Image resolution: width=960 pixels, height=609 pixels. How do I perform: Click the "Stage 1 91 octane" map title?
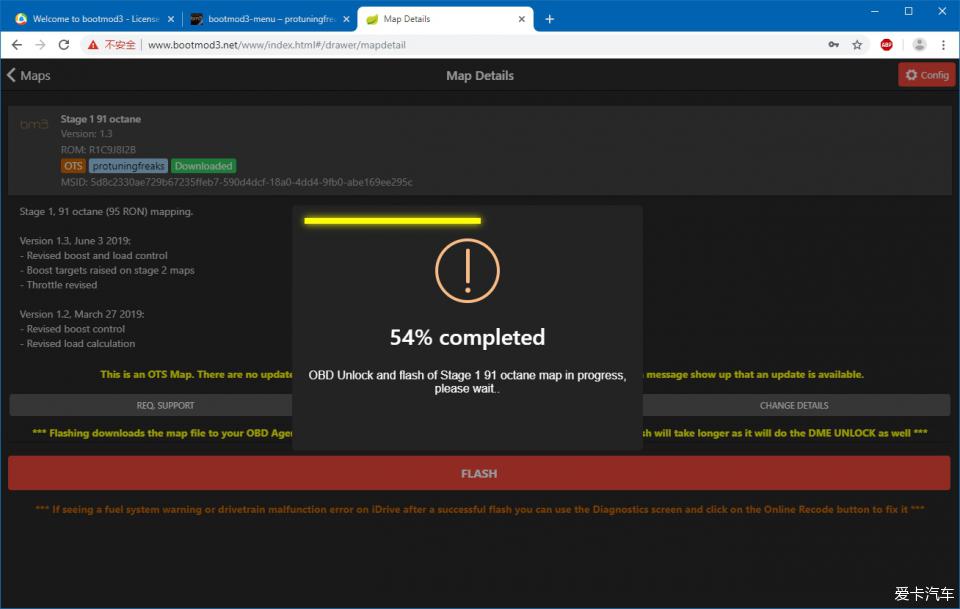(x=100, y=119)
